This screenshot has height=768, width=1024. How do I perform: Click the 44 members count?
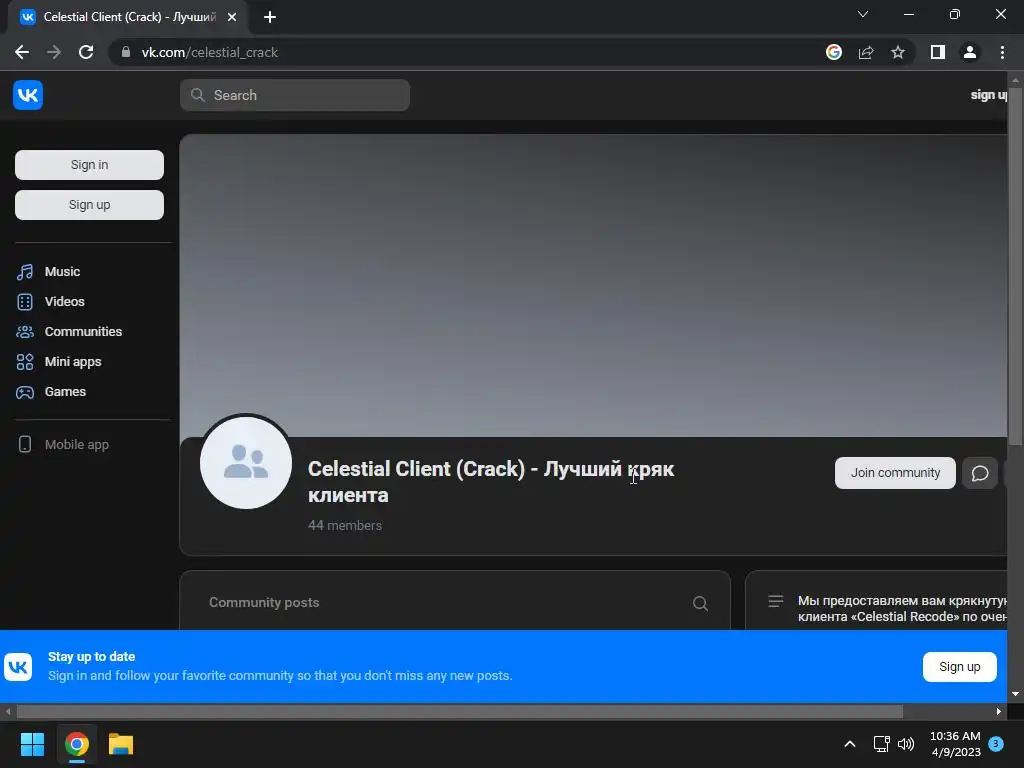tap(345, 525)
